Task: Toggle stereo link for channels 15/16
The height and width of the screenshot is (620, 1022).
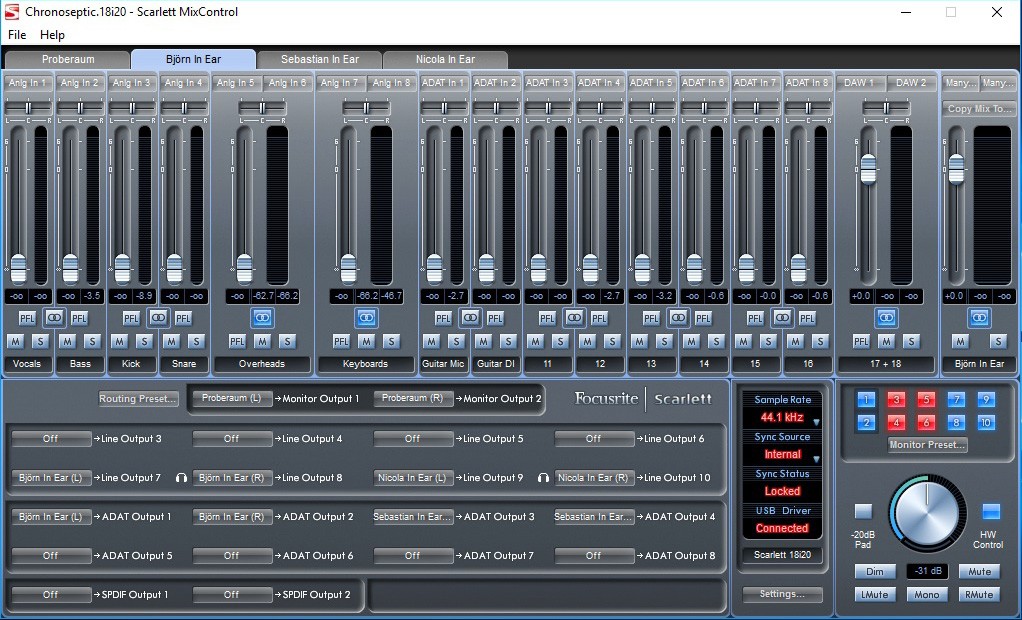Action: click(782, 317)
